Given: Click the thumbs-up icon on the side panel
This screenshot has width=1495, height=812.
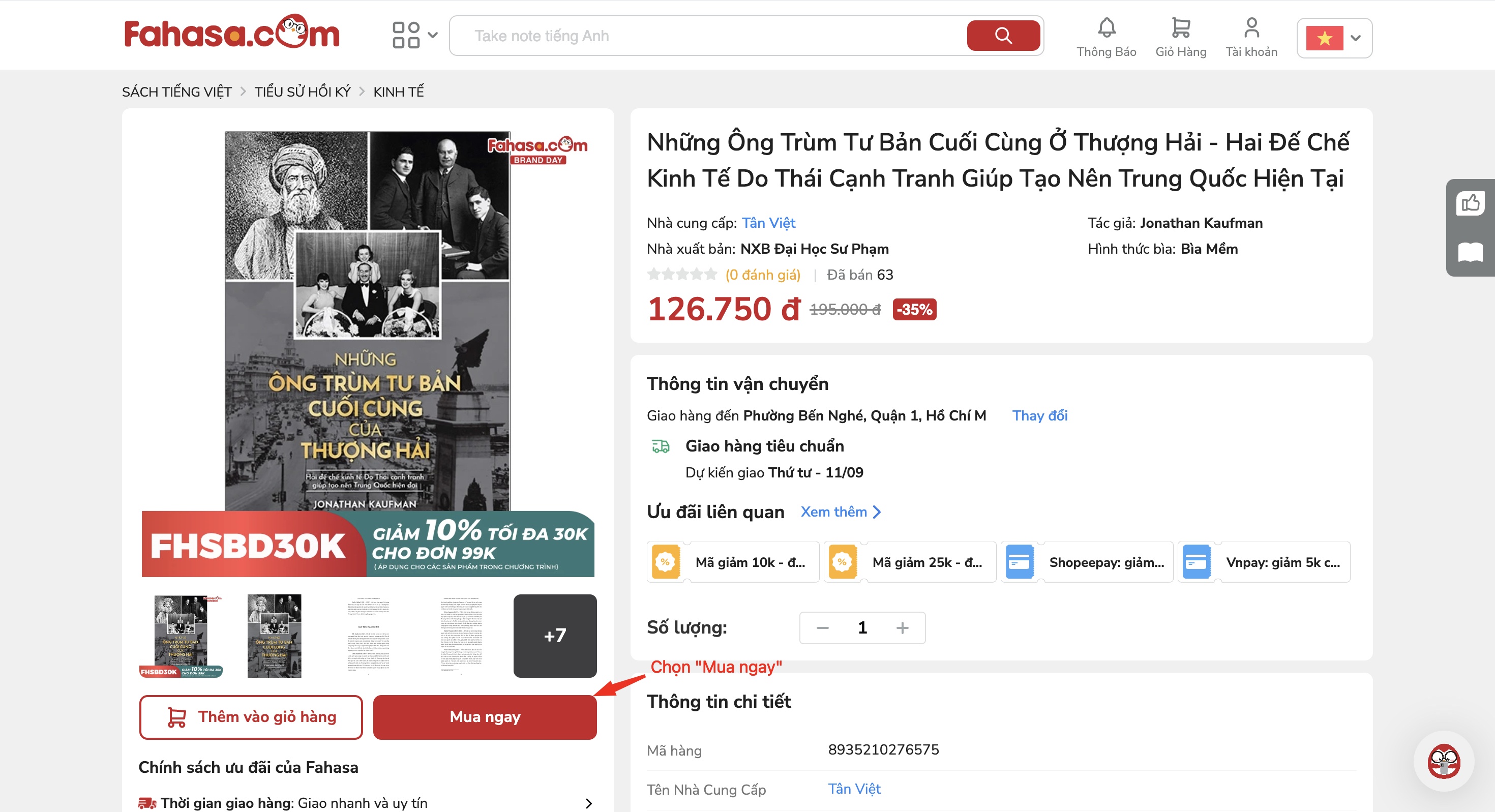Looking at the screenshot, I should pyautogui.click(x=1471, y=203).
